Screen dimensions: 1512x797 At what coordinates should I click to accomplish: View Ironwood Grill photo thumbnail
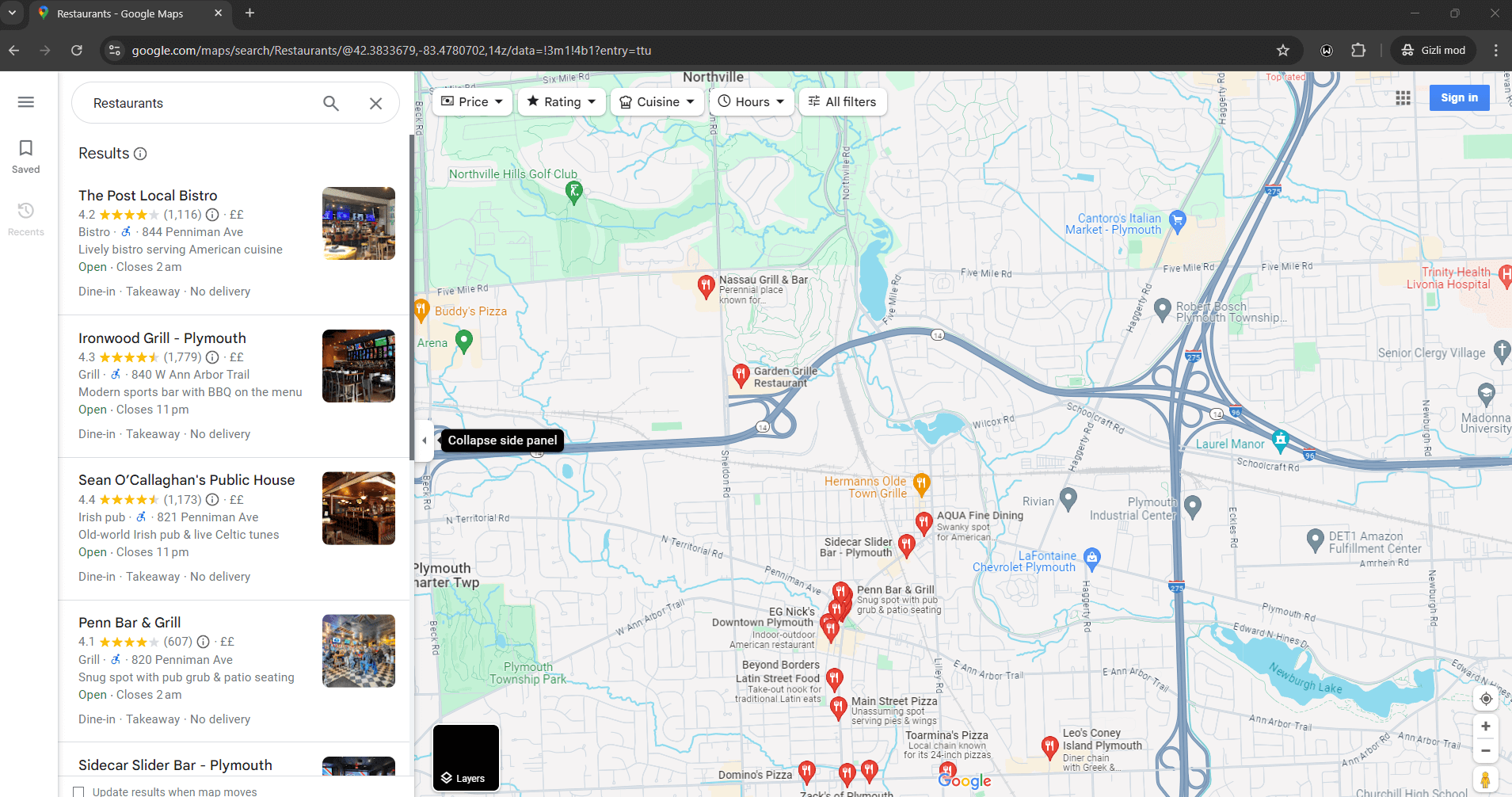coord(359,366)
